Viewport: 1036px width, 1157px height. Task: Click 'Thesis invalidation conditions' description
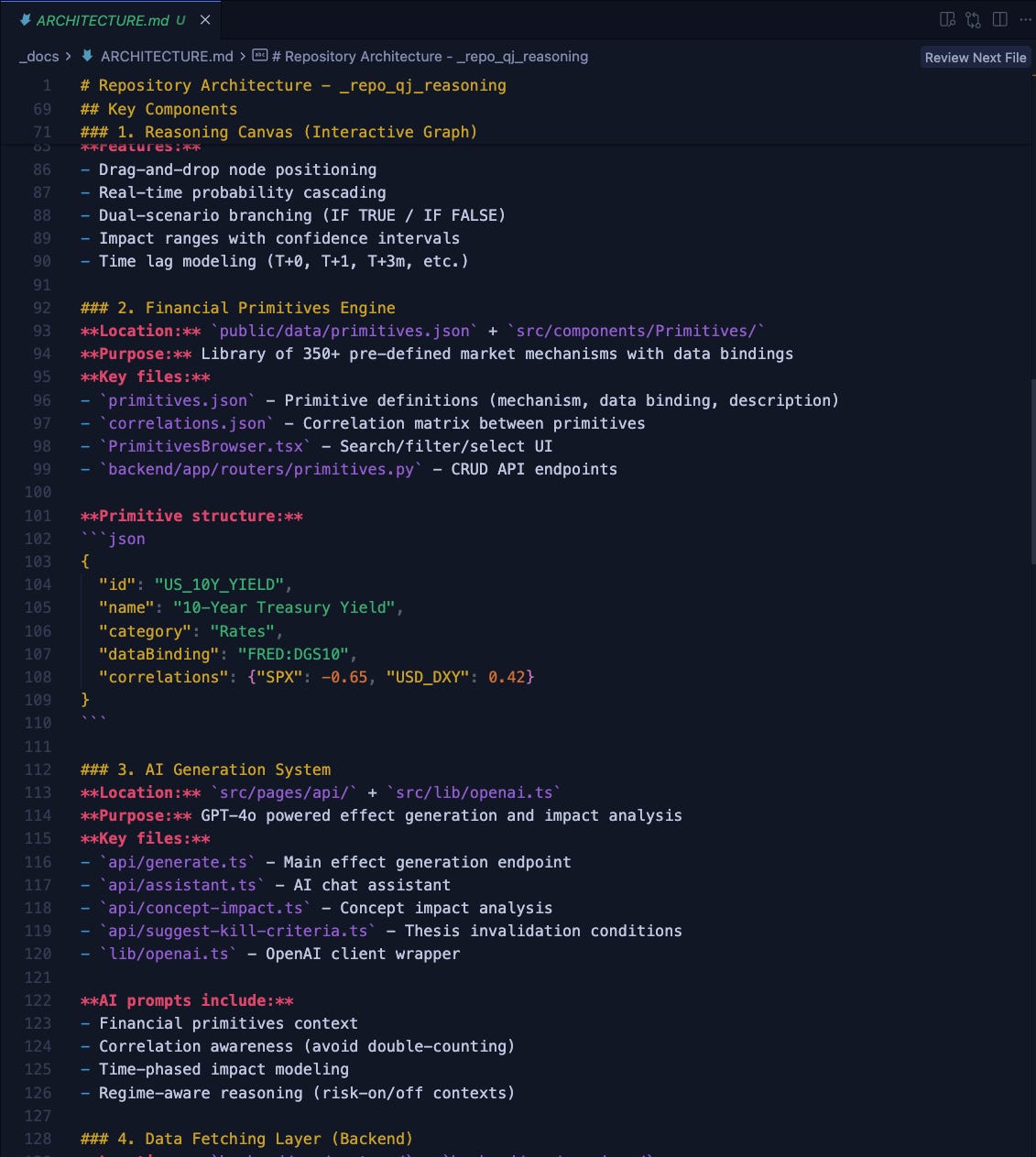coord(543,931)
